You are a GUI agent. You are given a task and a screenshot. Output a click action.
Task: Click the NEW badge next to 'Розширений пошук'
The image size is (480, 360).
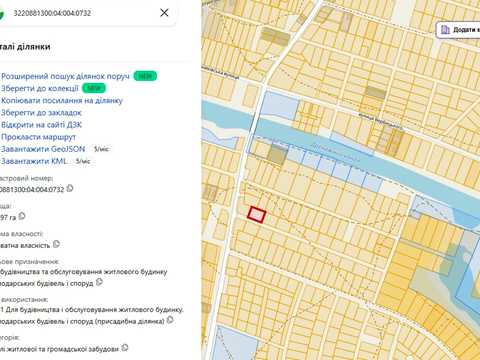(145, 76)
